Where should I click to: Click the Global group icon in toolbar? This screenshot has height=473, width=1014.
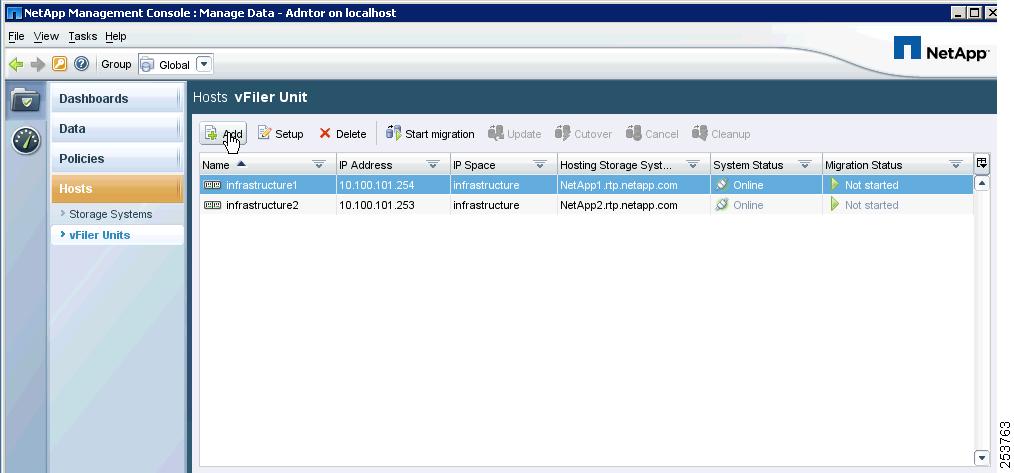pos(147,64)
